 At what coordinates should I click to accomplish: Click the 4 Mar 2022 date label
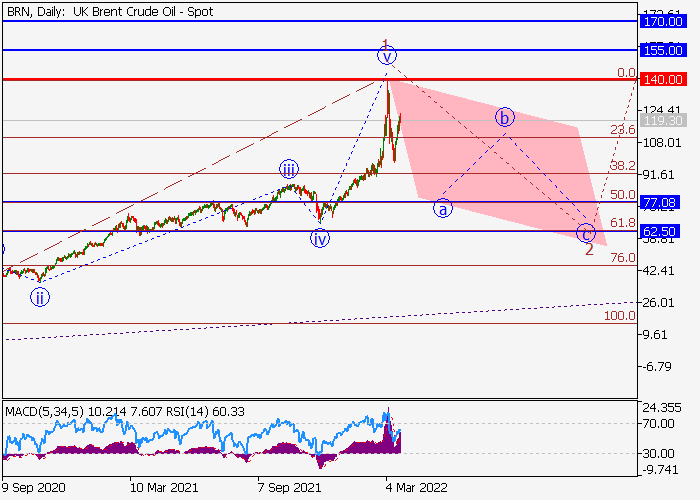pyautogui.click(x=414, y=486)
